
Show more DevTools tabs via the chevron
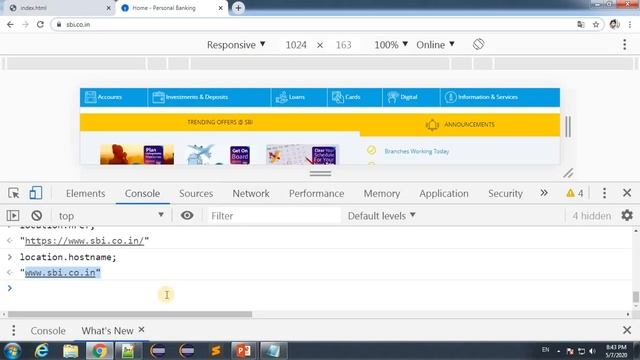pos(544,193)
